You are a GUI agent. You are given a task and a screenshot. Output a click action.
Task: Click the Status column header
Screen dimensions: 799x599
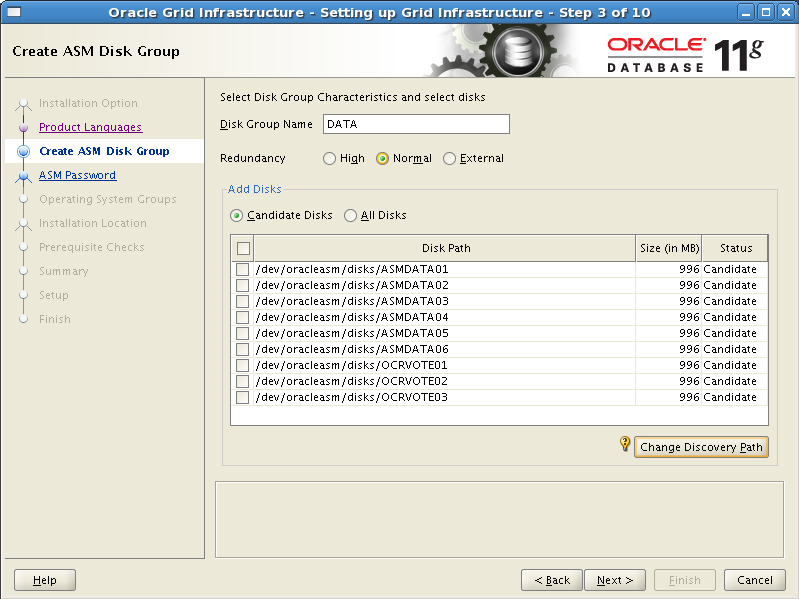point(735,248)
